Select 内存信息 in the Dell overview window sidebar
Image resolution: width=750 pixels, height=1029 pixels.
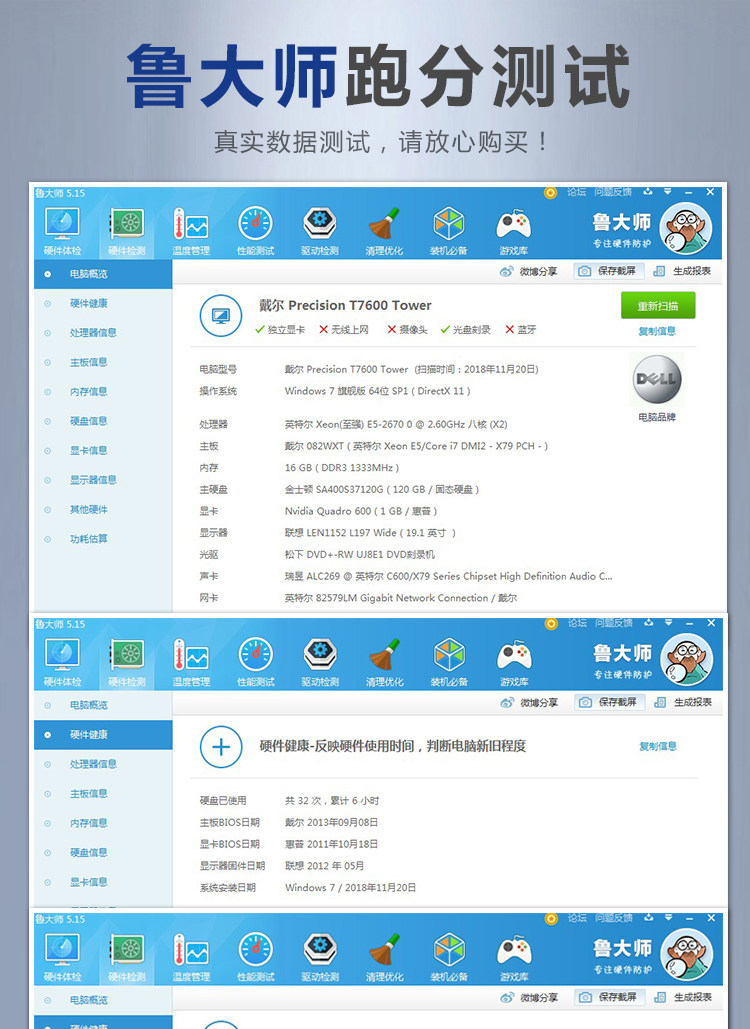pos(103,392)
